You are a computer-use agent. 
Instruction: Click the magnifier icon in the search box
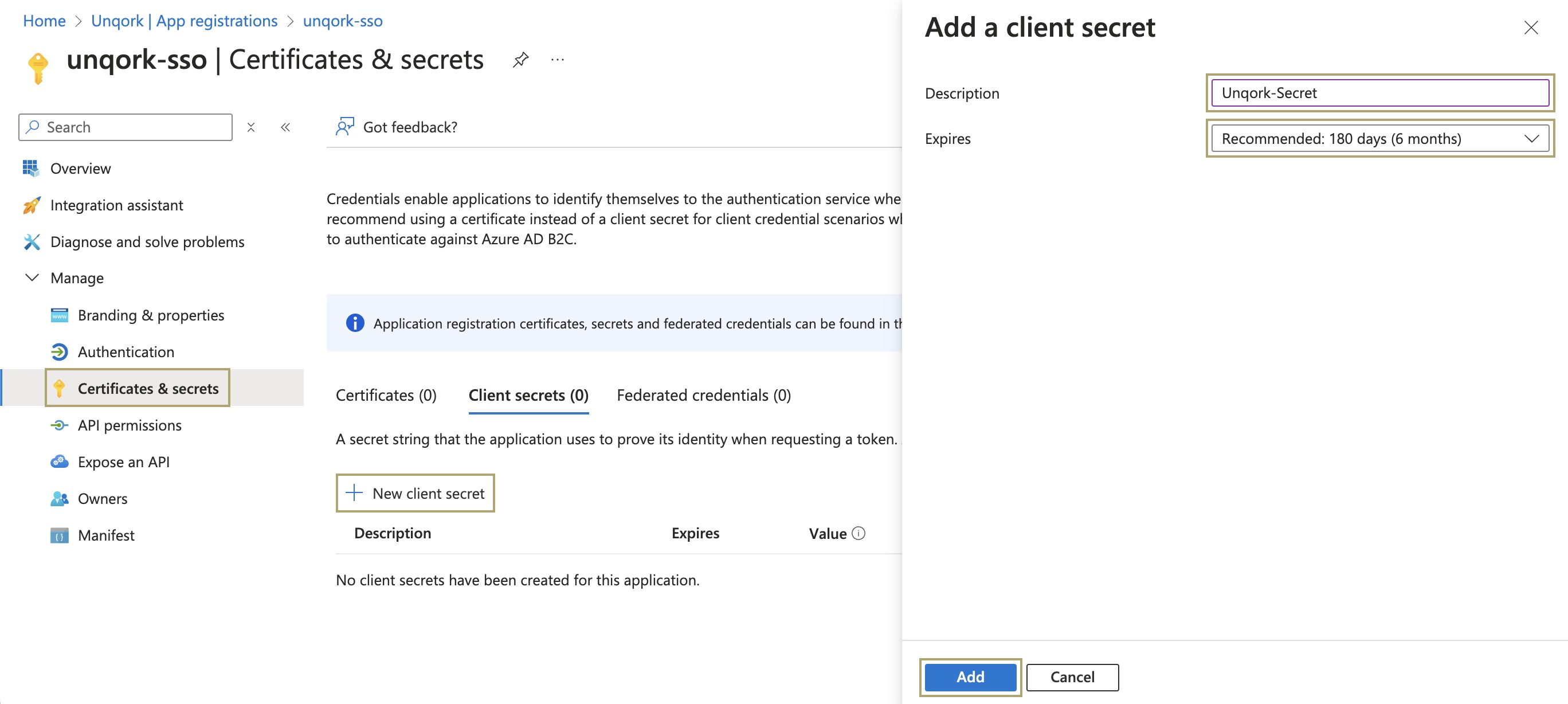click(x=33, y=127)
